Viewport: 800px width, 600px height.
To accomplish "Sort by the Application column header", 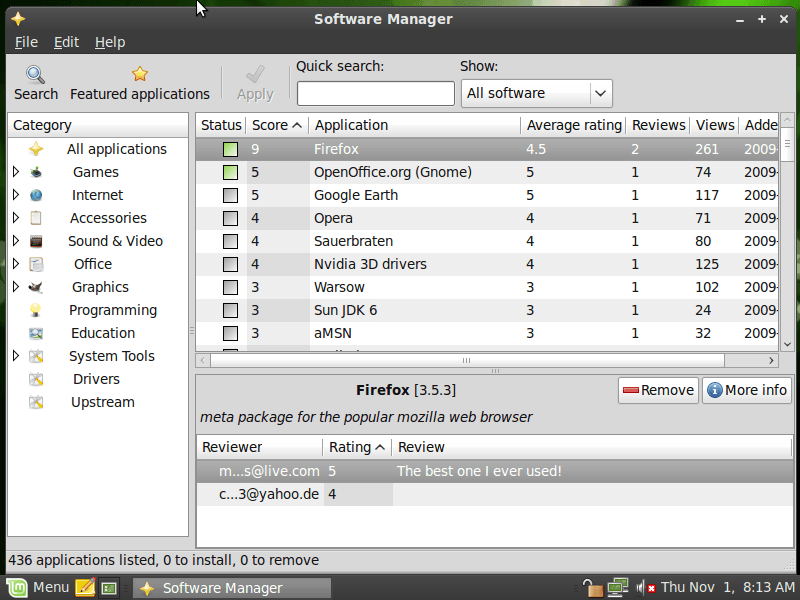I will click(x=415, y=125).
